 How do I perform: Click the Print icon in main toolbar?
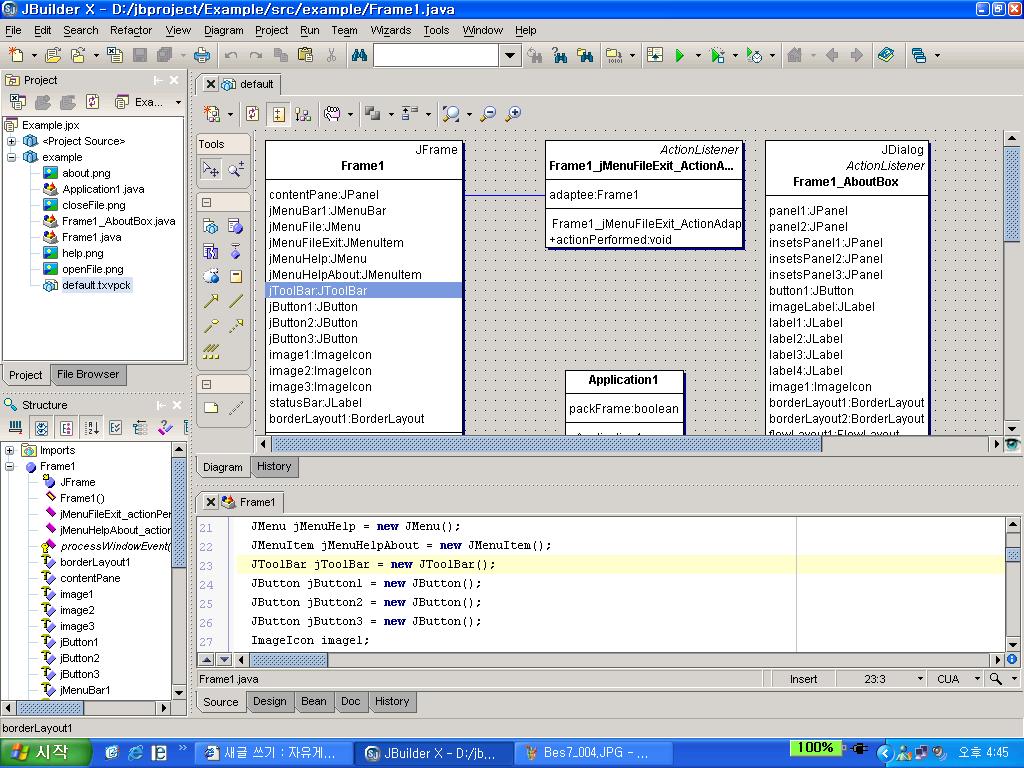tap(202, 56)
